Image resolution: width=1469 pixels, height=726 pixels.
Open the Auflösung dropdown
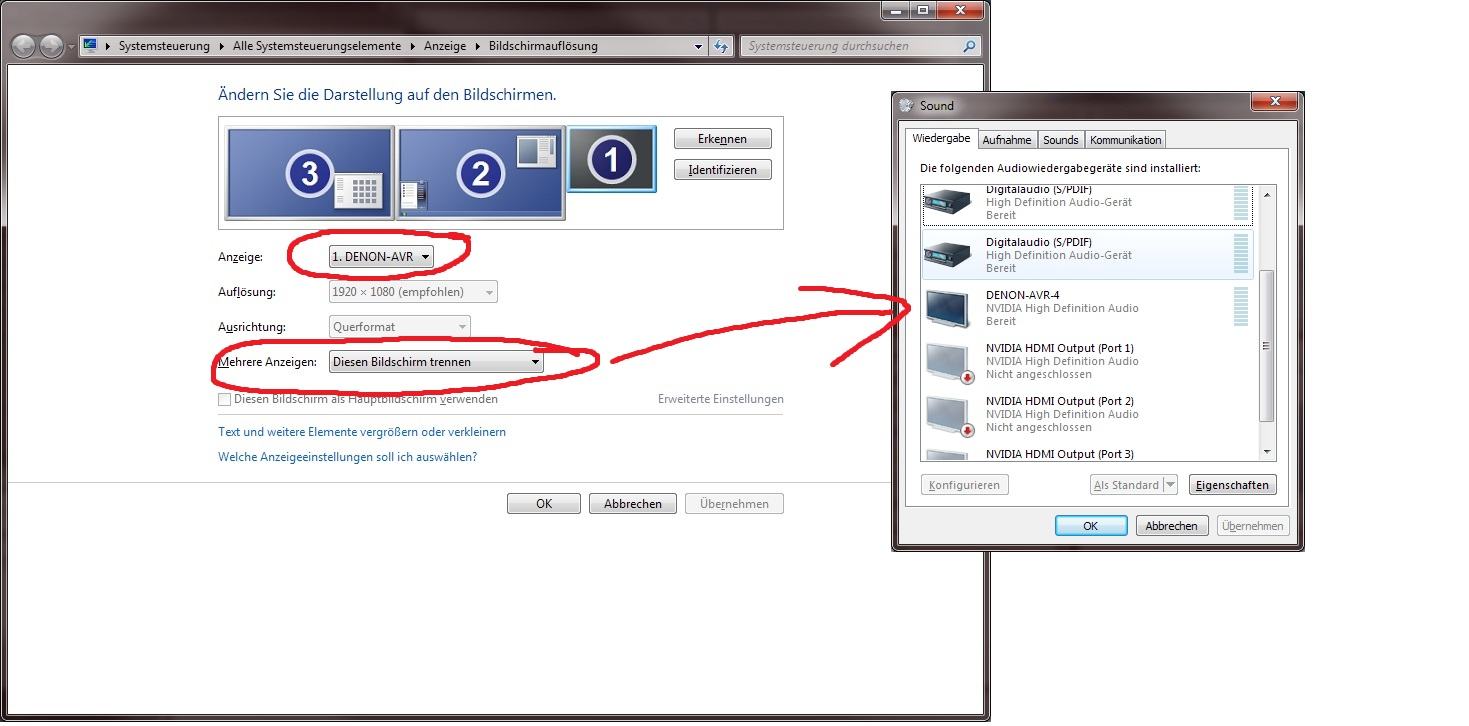click(413, 292)
